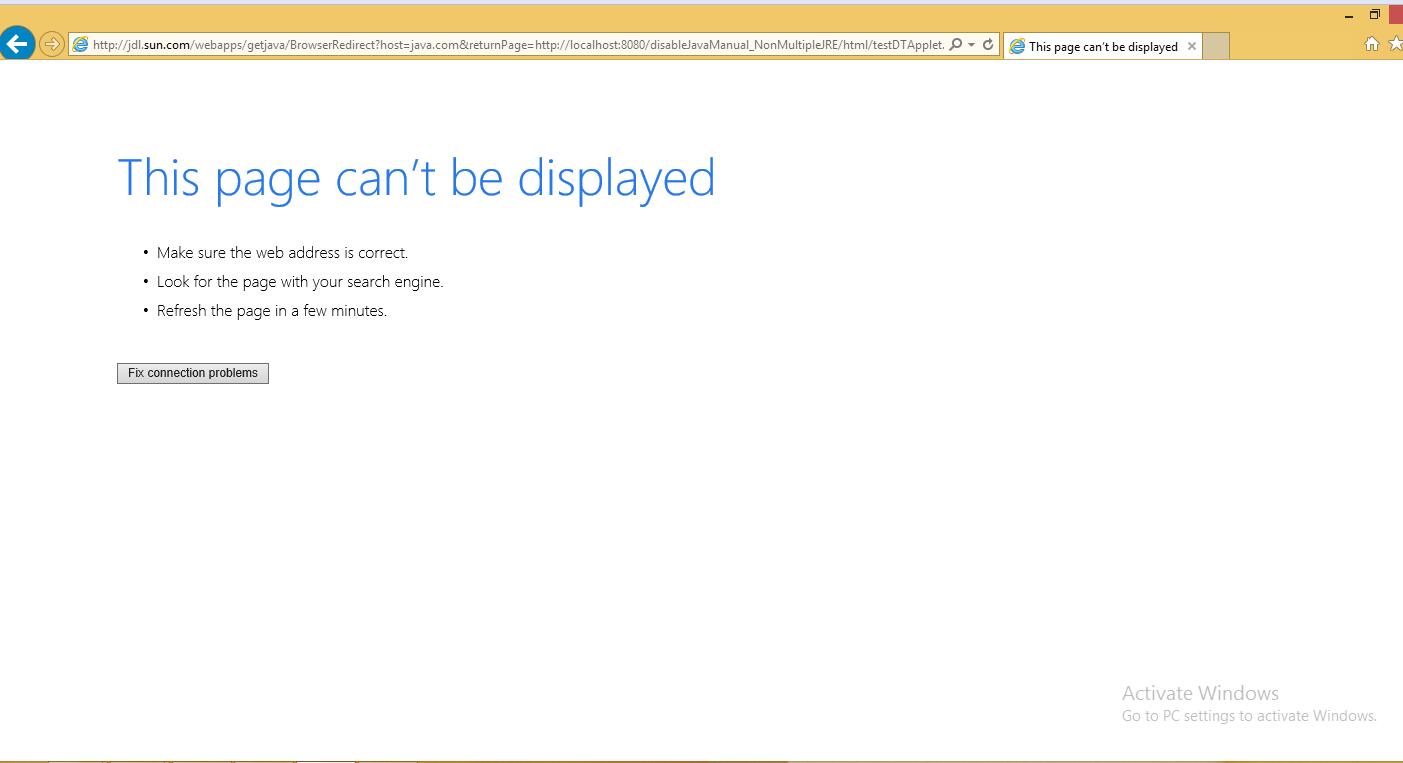Refresh the page using the reload icon
This screenshot has height=763, width=1403.
(x=988, y=45)
